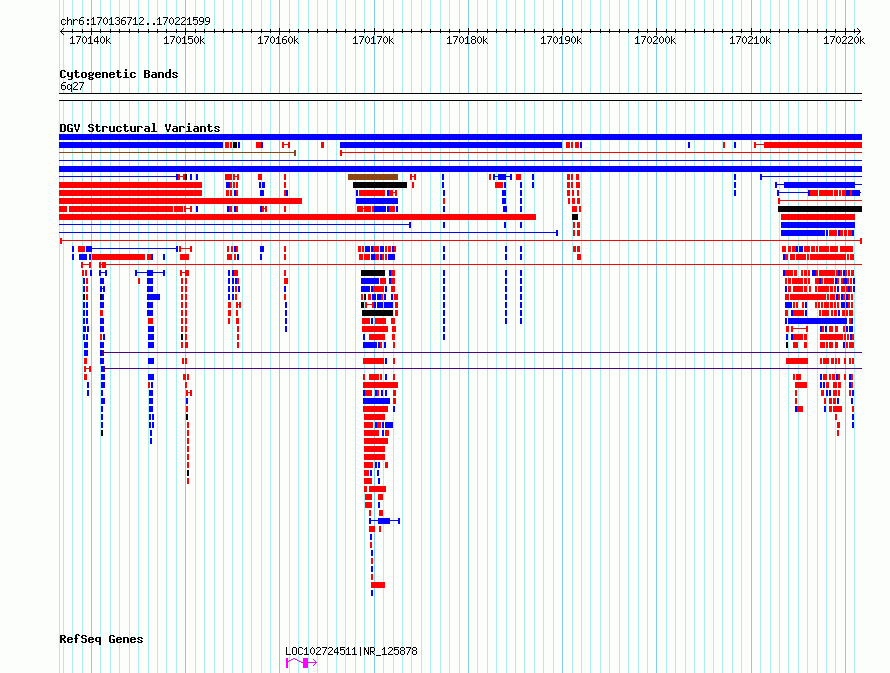
Task: Click the LOC102724511|NR_125878 gene label
Action: tap(351, 651)
